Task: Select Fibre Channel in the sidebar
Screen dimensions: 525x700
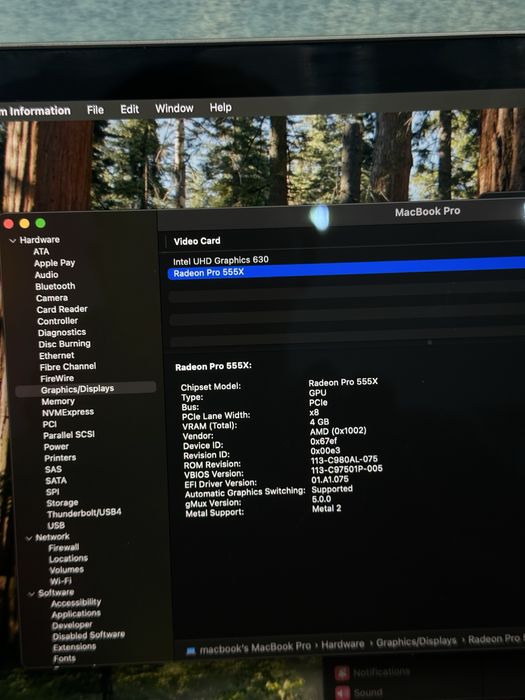Action: tap(68, 367)
